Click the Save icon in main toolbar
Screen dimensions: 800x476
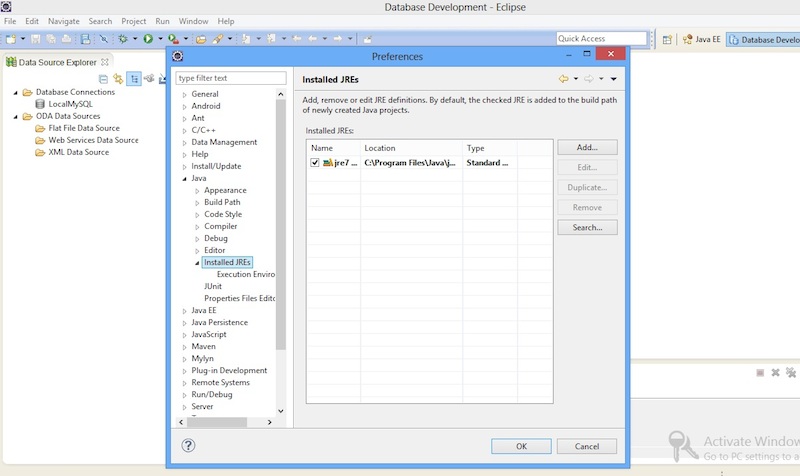(x=35, y=39)
